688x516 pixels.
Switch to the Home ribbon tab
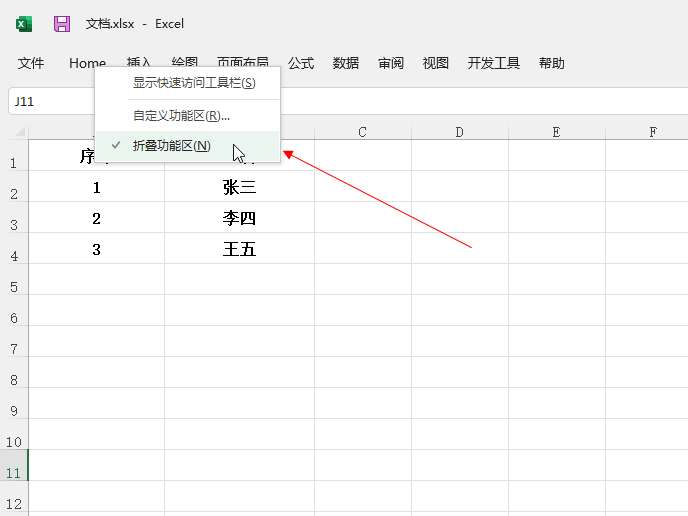[x=87, y=63]
